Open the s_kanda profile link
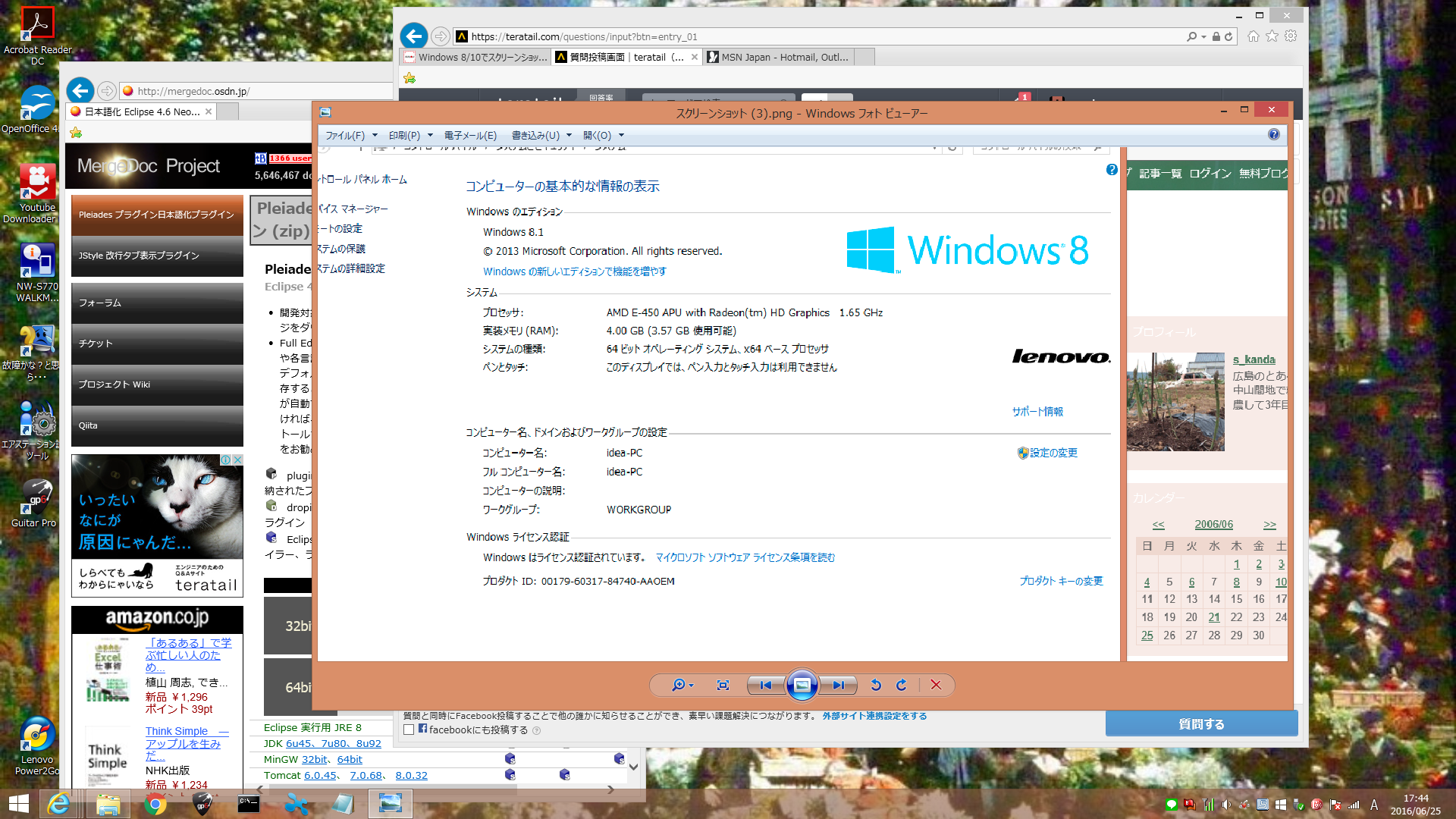The height and width of the screenshot is (819, 1456). (1254, 359)
